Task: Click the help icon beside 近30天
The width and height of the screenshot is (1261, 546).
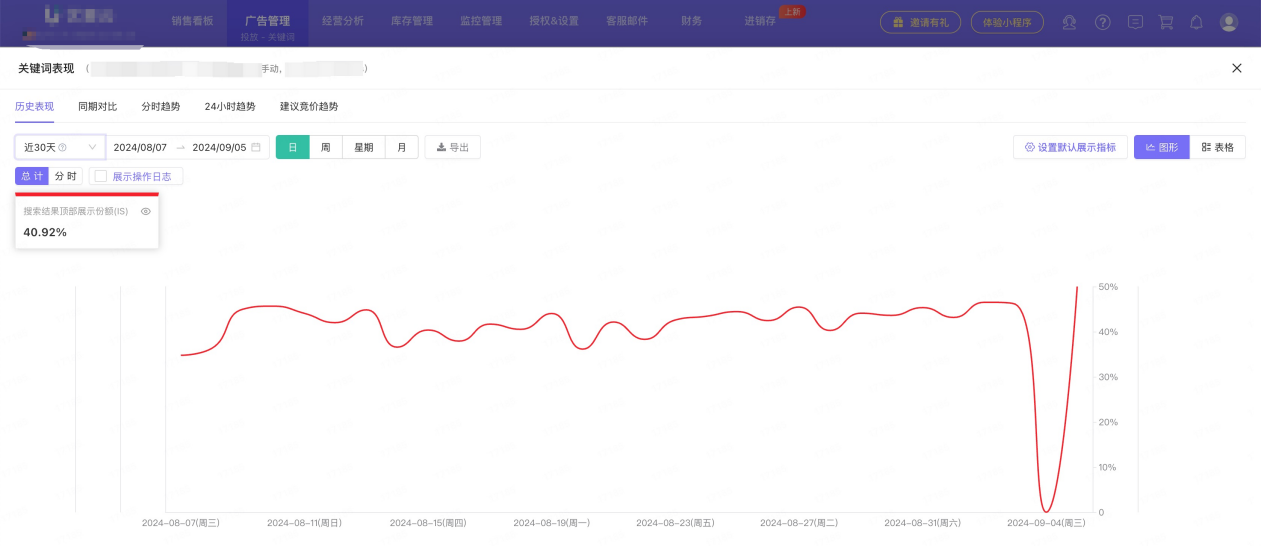Action: (x=62, y=147)
